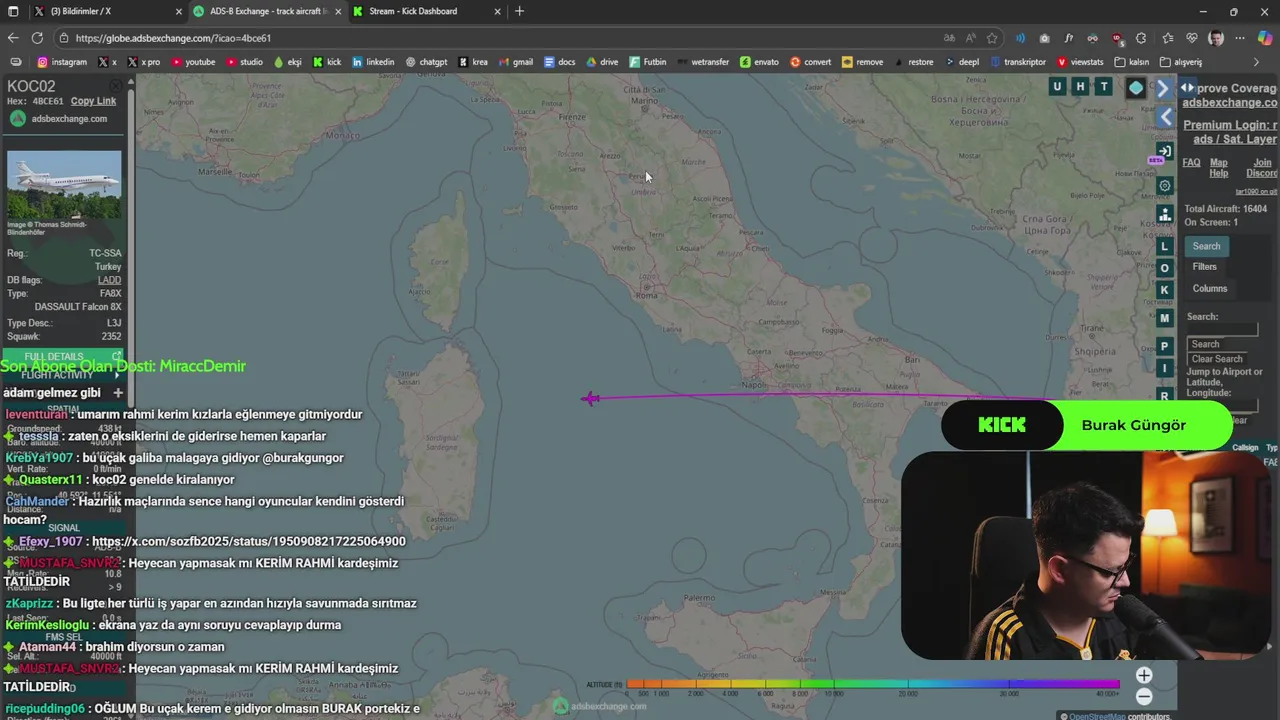Open Copilot icon in browser toolbar
Screen dimensions: 1280x720
1265,38
